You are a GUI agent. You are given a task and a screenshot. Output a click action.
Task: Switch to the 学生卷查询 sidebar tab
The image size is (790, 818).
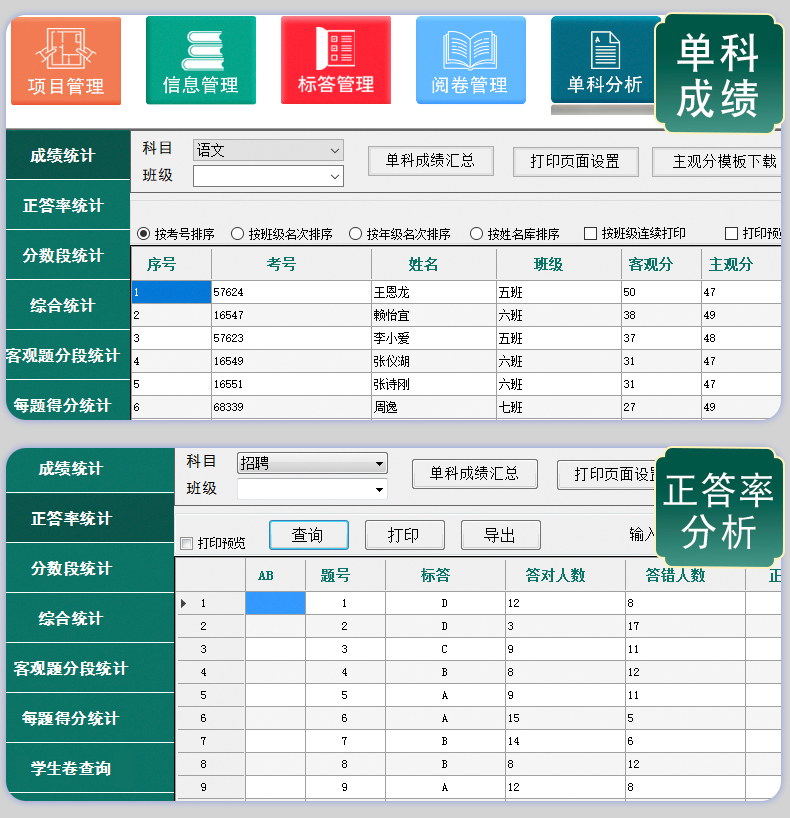click(x=71, y=769)
